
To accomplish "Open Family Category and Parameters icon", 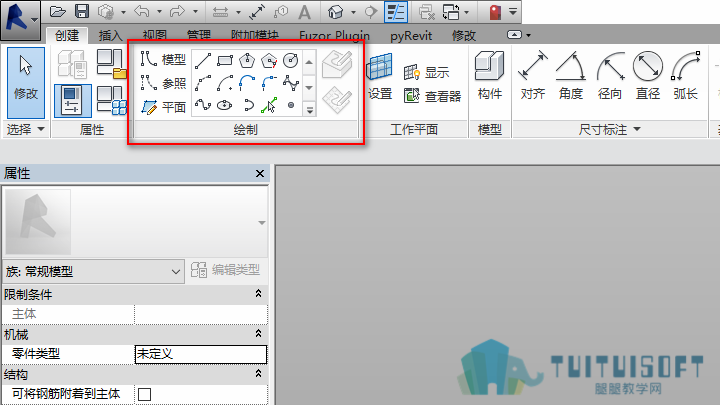I will tap(112, 64).
